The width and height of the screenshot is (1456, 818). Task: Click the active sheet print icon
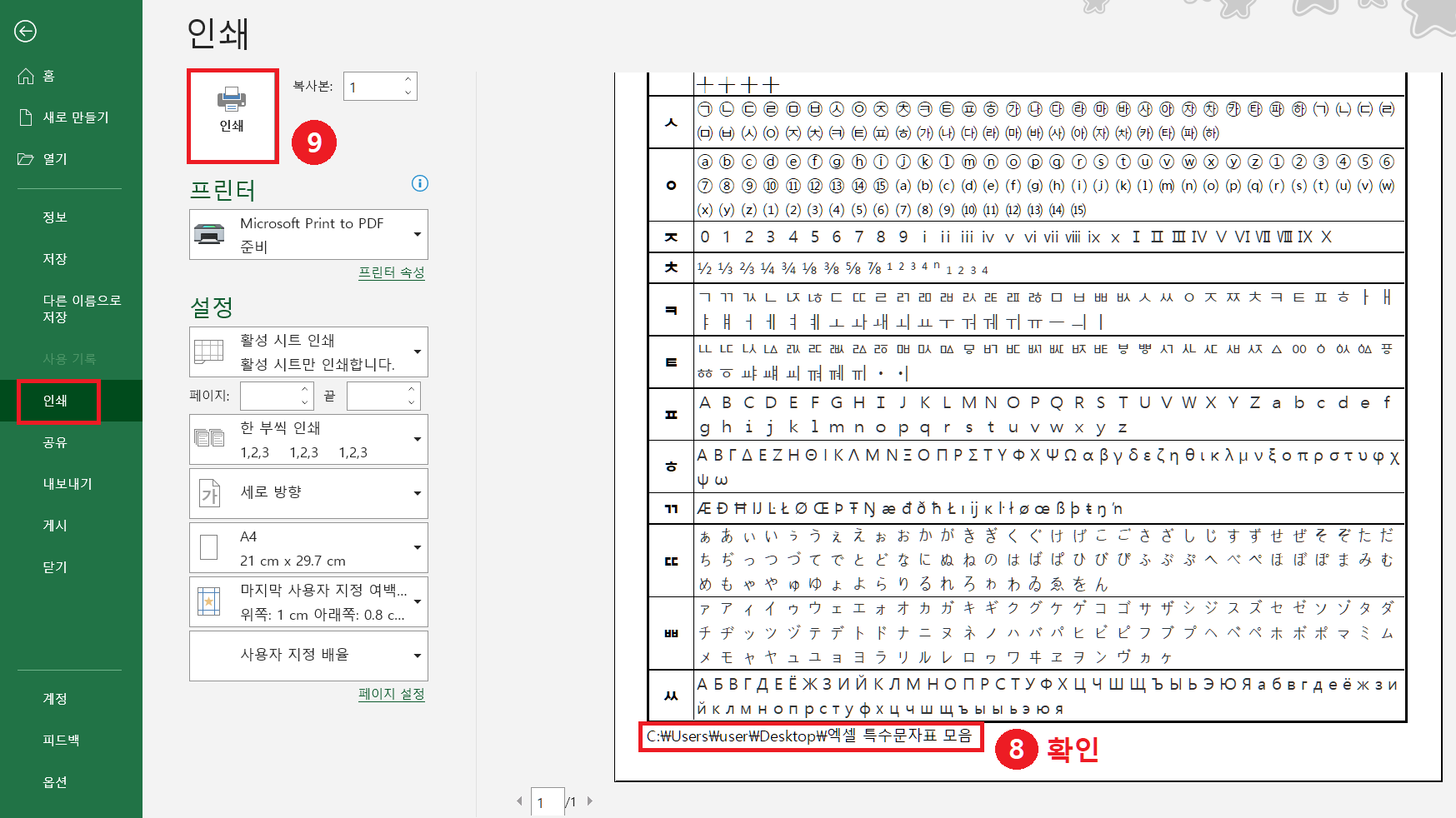coord(209,352)
